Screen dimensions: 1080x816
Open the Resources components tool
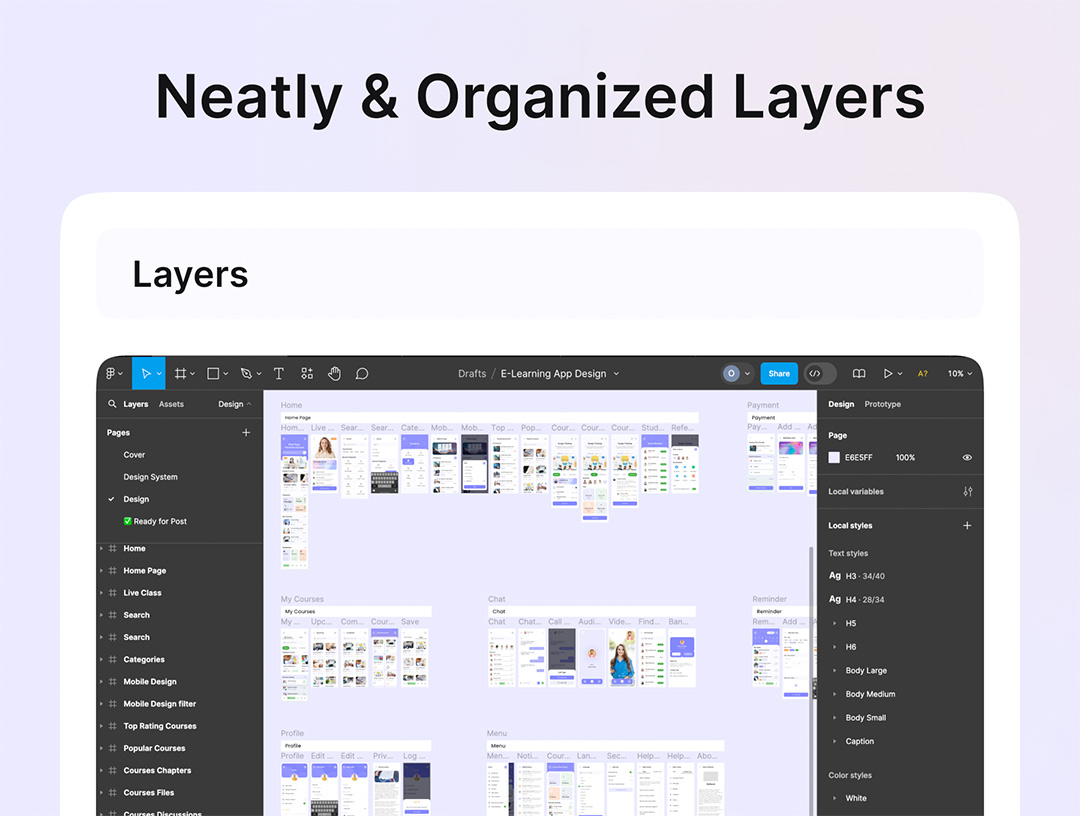pos(307,373)
